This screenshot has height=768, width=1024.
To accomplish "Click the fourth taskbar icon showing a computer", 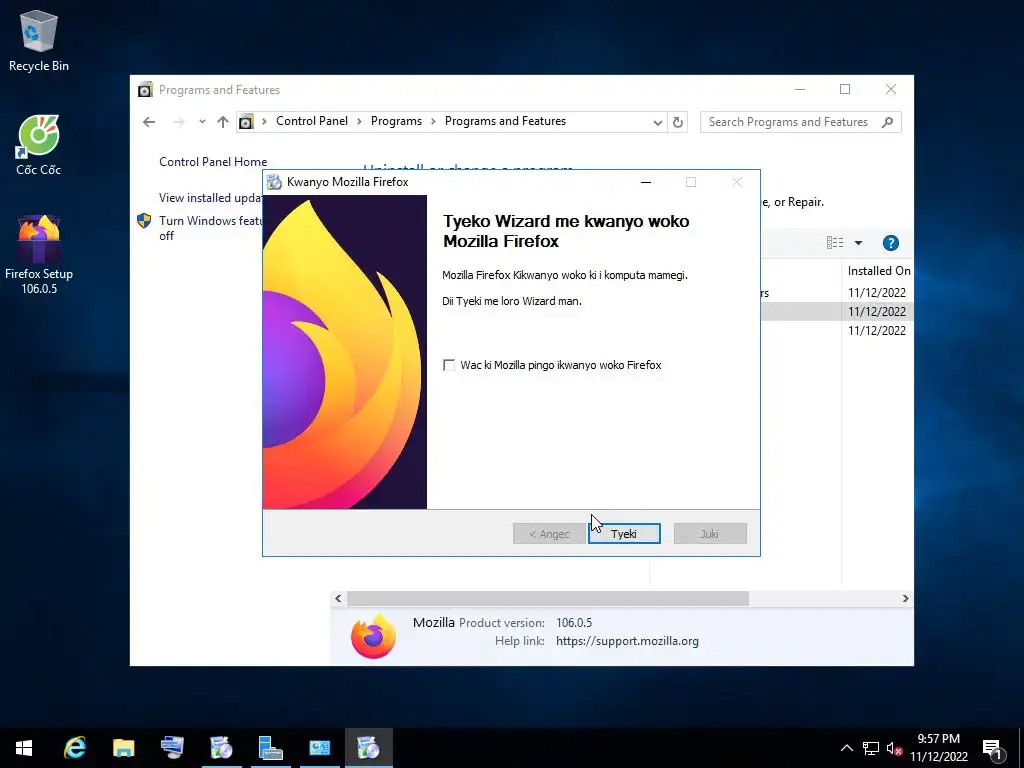I will point(172,748).
